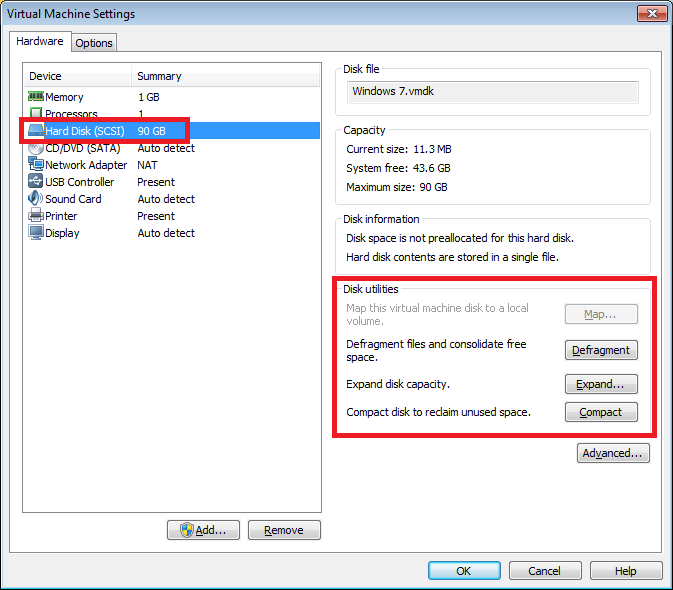Screen dimensions: 673x590
Task: Click the Add hardware button
Action: point(203,530)
